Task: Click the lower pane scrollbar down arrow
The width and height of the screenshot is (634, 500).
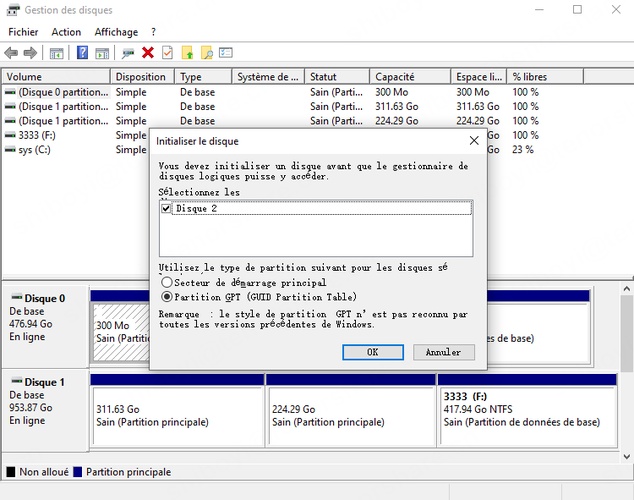Action: click(x=627, y=457)
